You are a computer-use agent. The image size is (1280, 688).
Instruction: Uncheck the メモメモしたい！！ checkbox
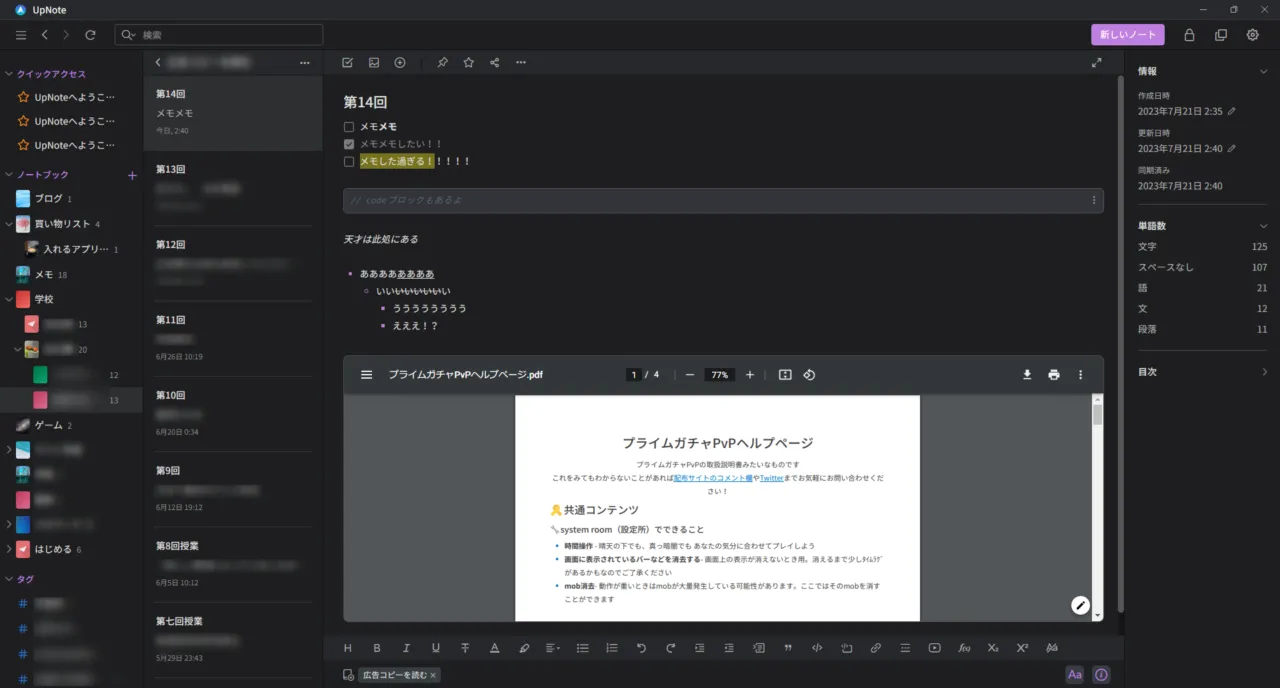(x=349, y=144)
